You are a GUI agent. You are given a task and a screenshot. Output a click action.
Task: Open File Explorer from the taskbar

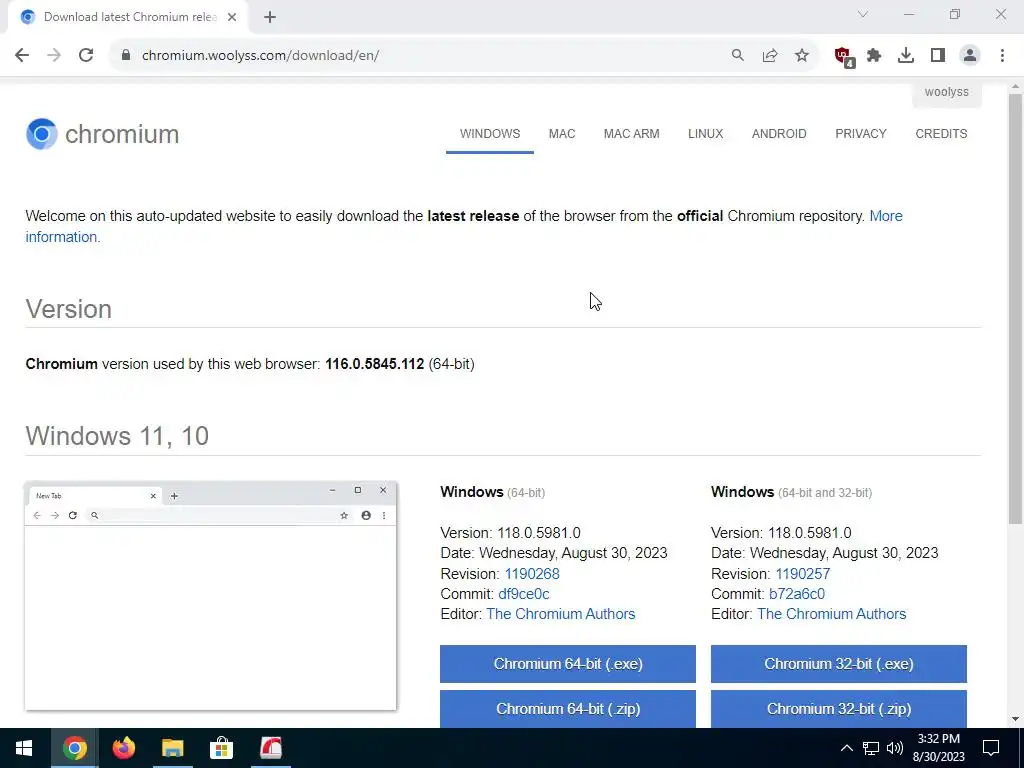(172, 748)
